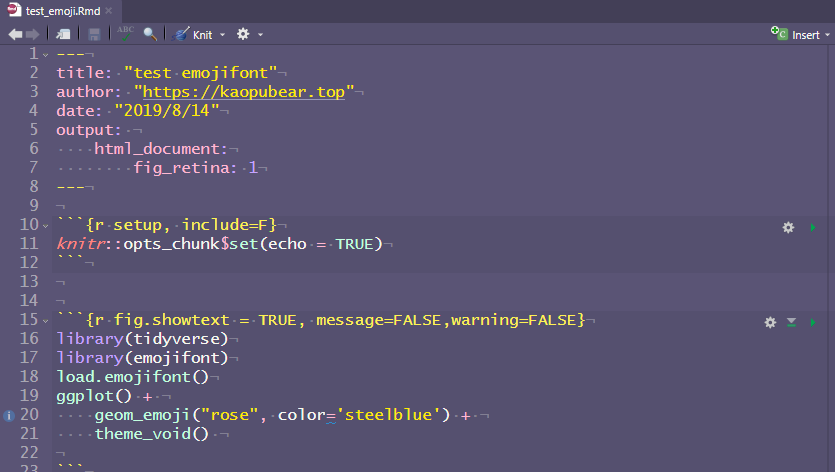Screen dimensions: 835x472
Task: Go forward to next source location
Action: [x=33, y=35]
